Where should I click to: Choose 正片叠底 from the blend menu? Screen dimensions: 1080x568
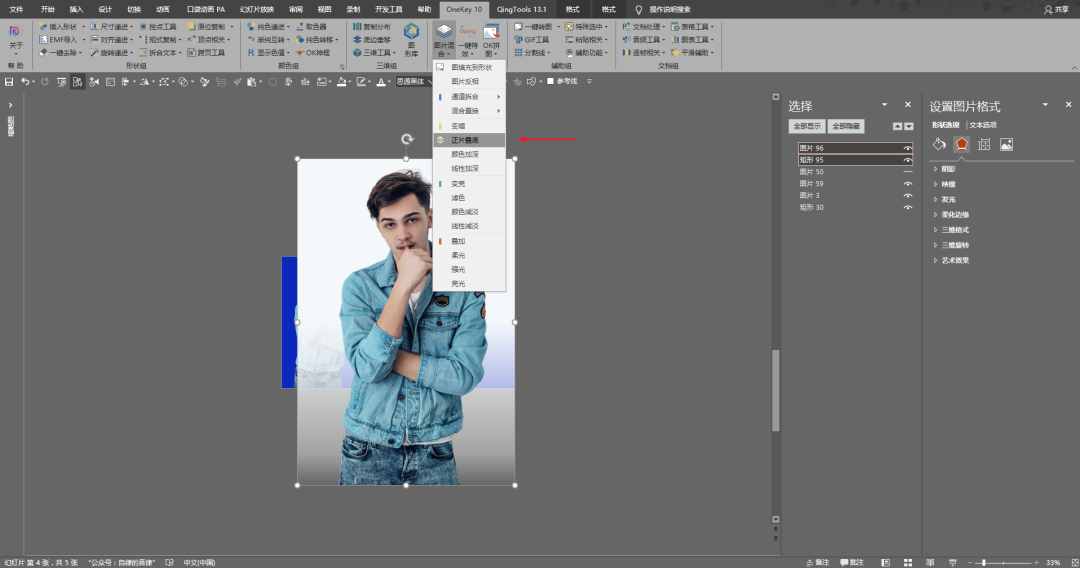tap(465, 140)
